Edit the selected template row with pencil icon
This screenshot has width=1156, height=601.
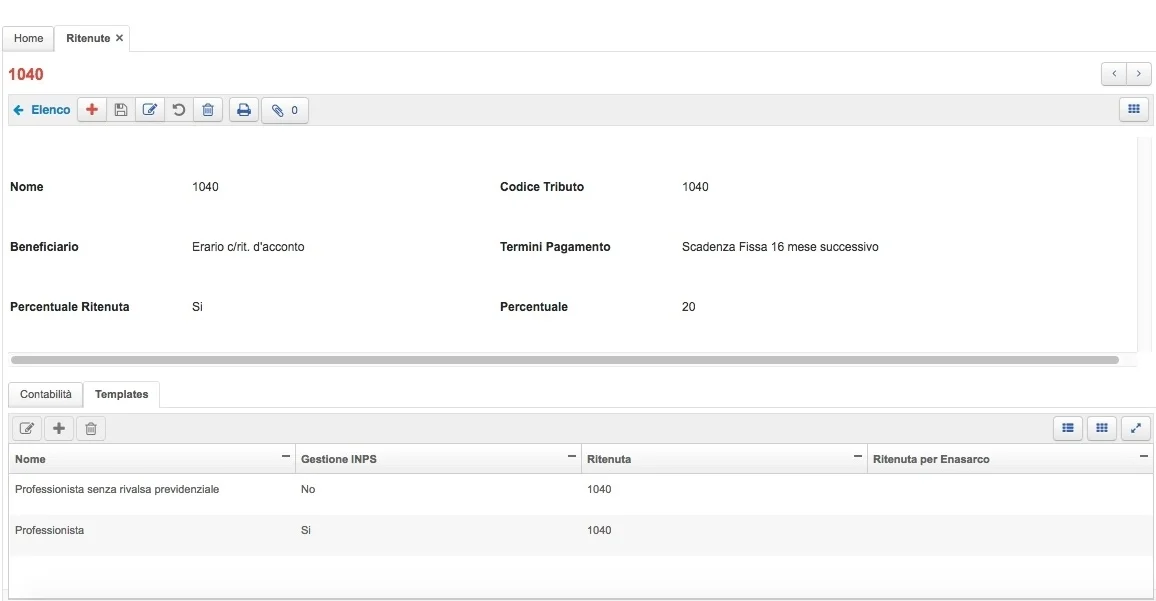27,428
